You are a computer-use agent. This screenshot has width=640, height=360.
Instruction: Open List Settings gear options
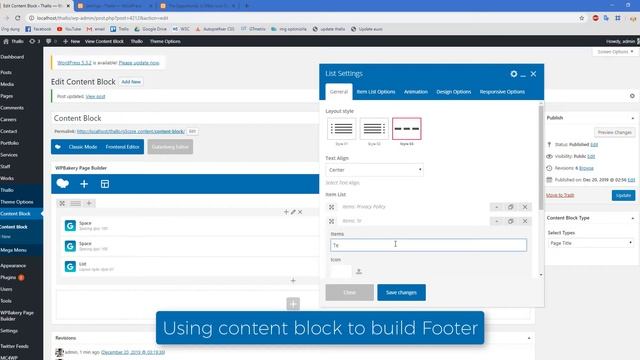[x=513, y=74]
